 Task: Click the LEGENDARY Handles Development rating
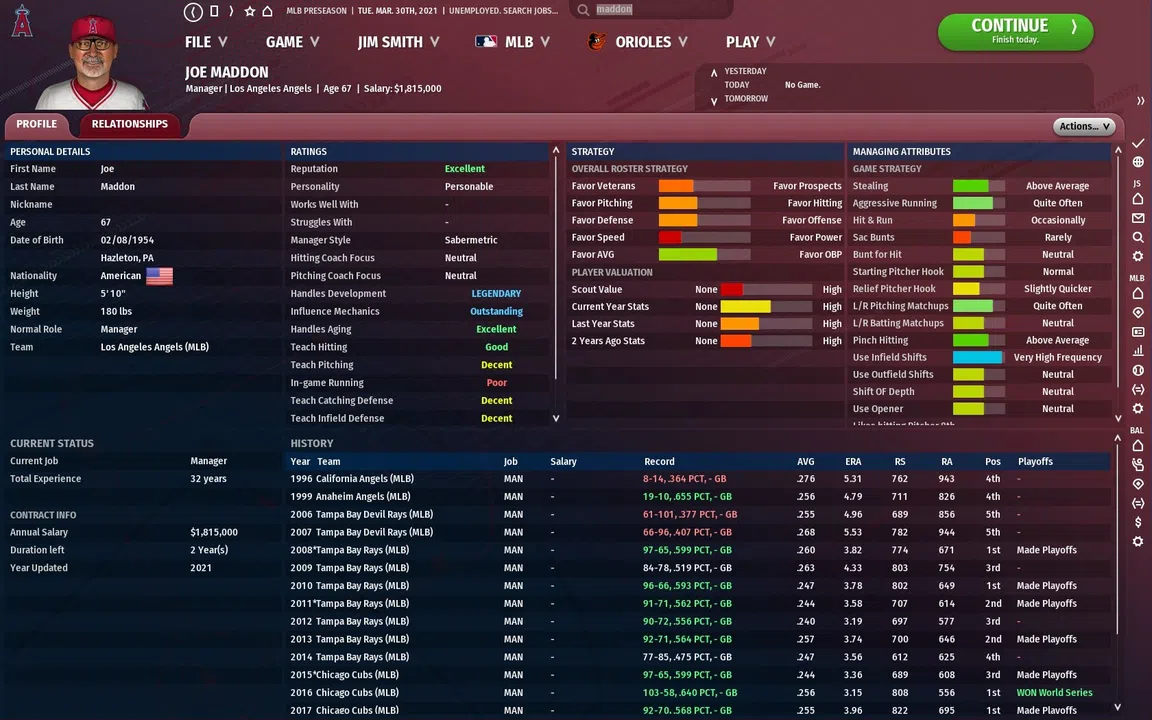pyautogui.click(x=496, y=293)
